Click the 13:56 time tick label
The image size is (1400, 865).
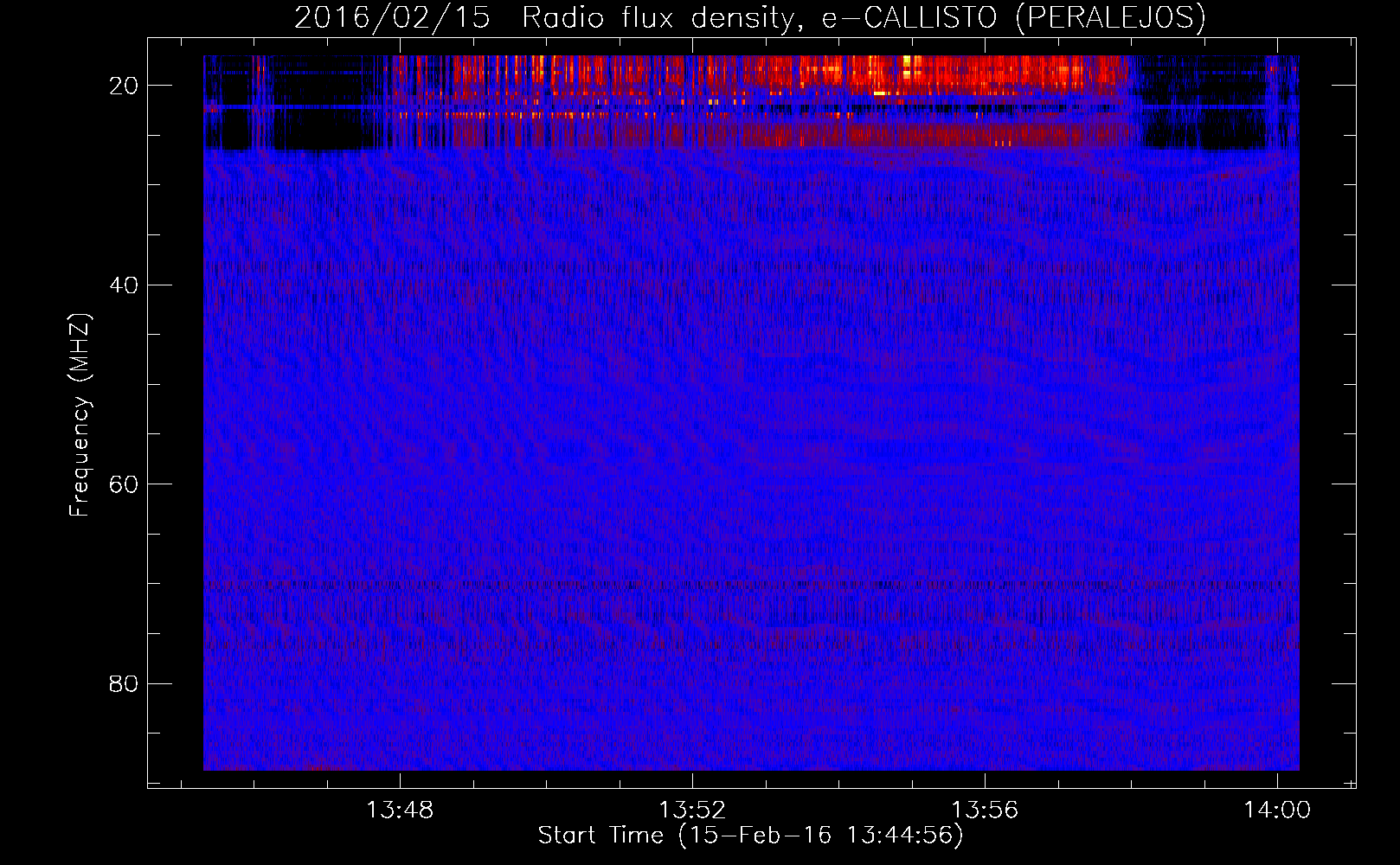[985, 811]
